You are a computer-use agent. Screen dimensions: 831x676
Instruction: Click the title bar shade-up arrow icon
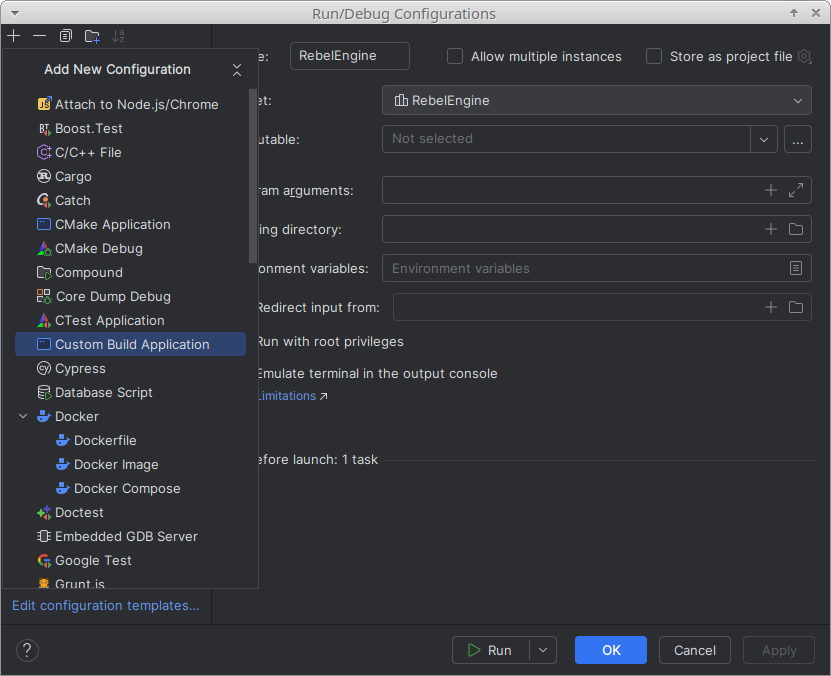click(794, 13)
